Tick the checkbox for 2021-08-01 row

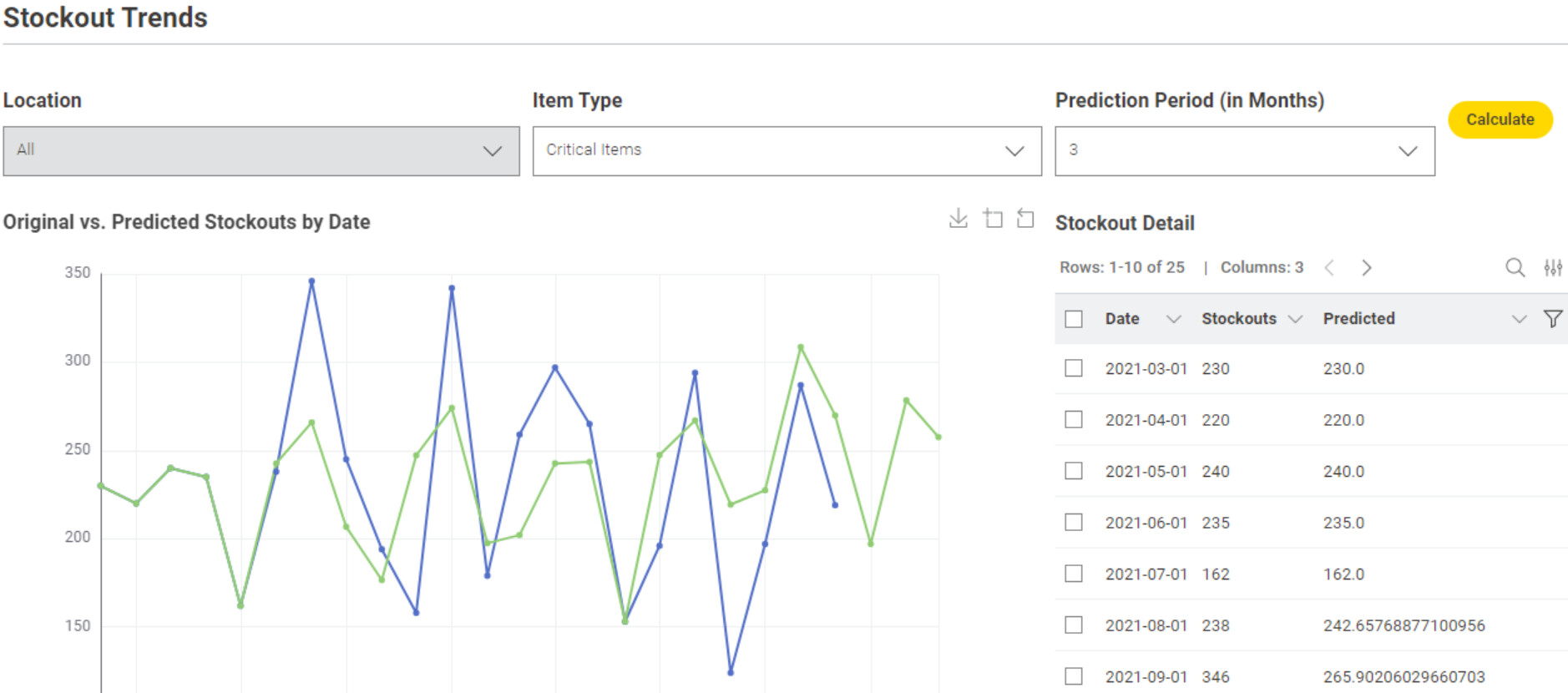pyautogui.click(x=1074, y=625)
